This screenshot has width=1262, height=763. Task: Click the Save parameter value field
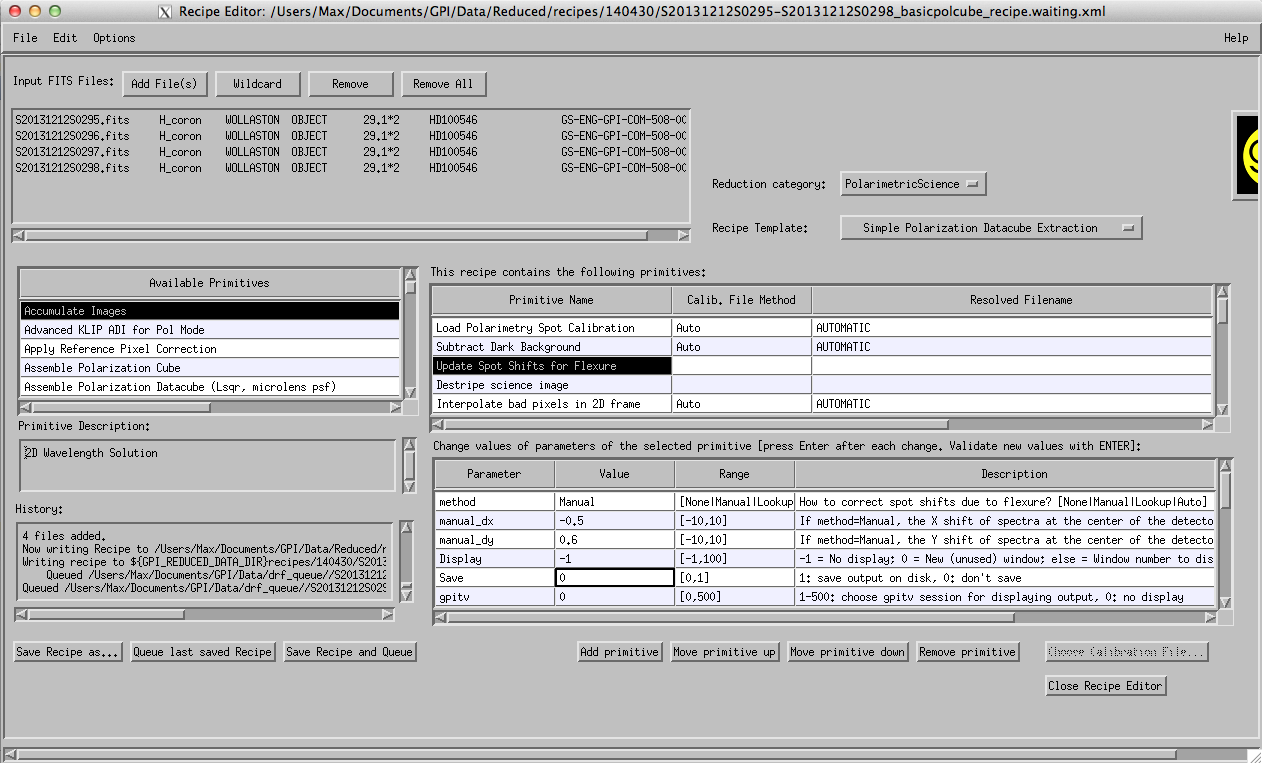614,578
